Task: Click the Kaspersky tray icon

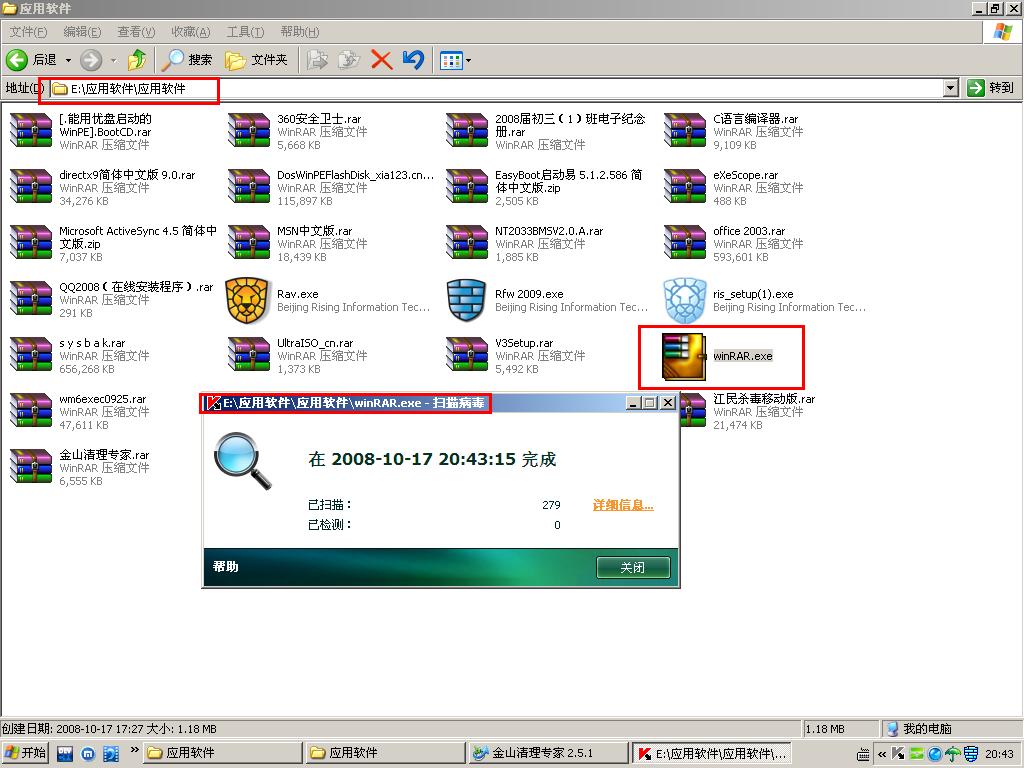Action: [x=898, y=754]
